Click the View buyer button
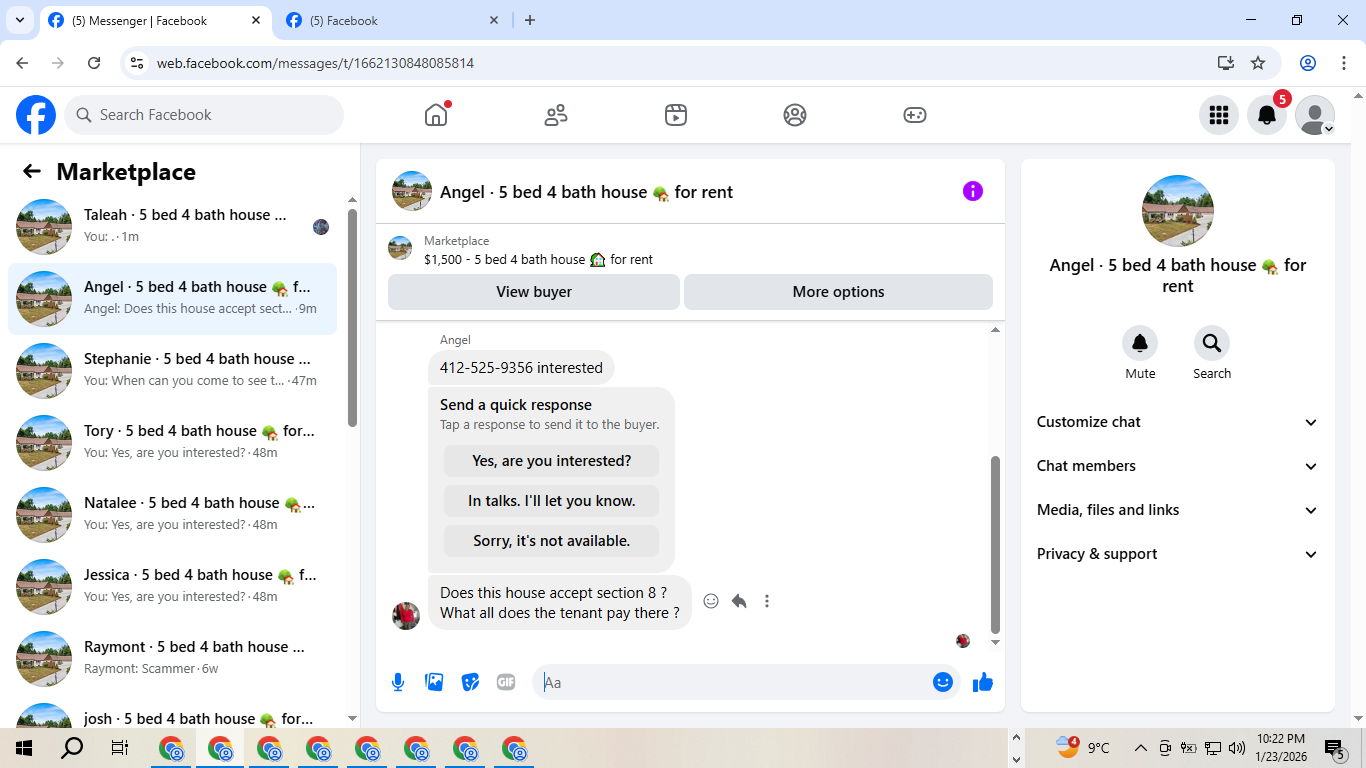 [534, 292]
